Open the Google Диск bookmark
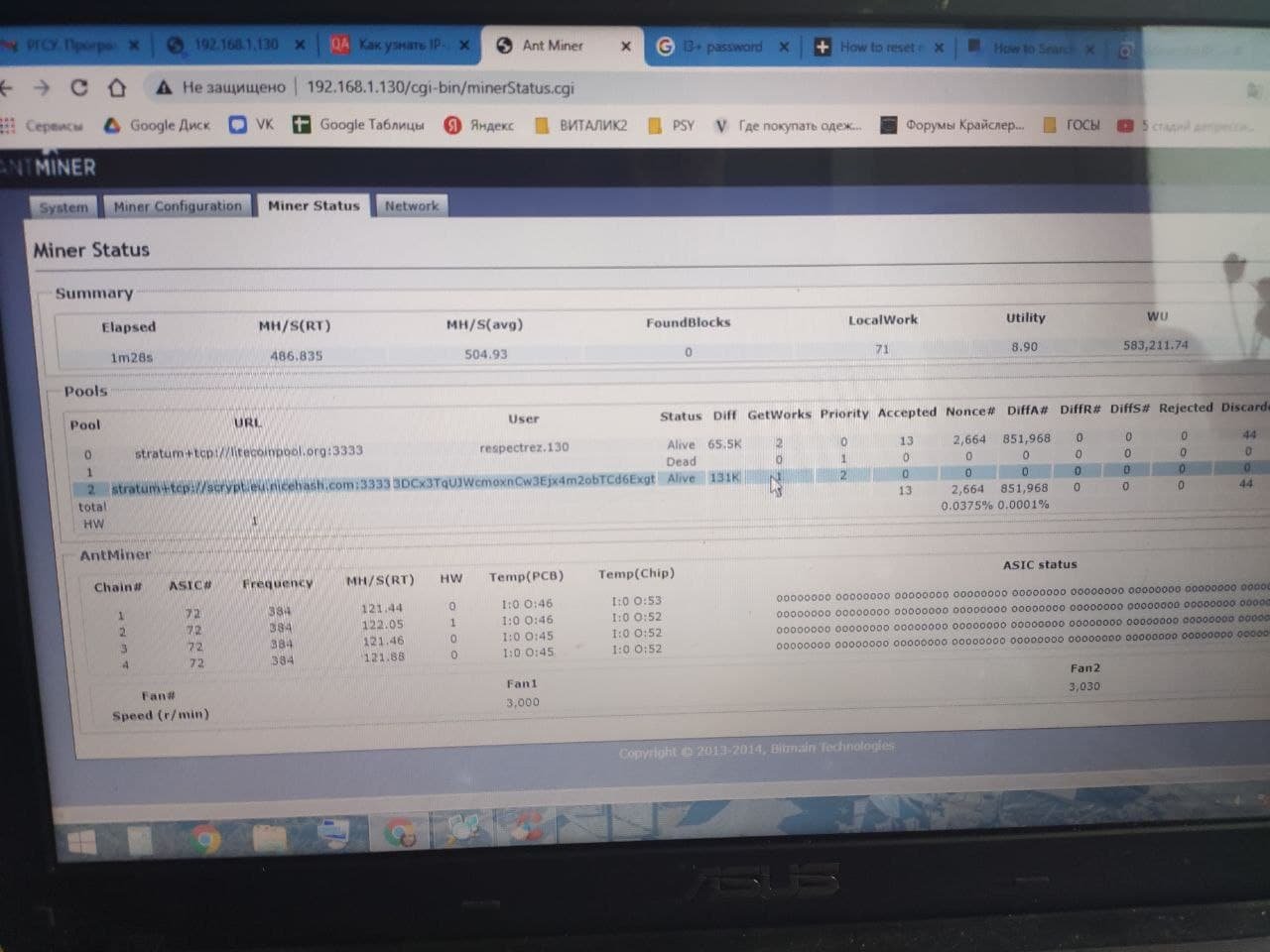Image resolution: width=1270 pixels, height=952 pixels. (x=158, y=125)
